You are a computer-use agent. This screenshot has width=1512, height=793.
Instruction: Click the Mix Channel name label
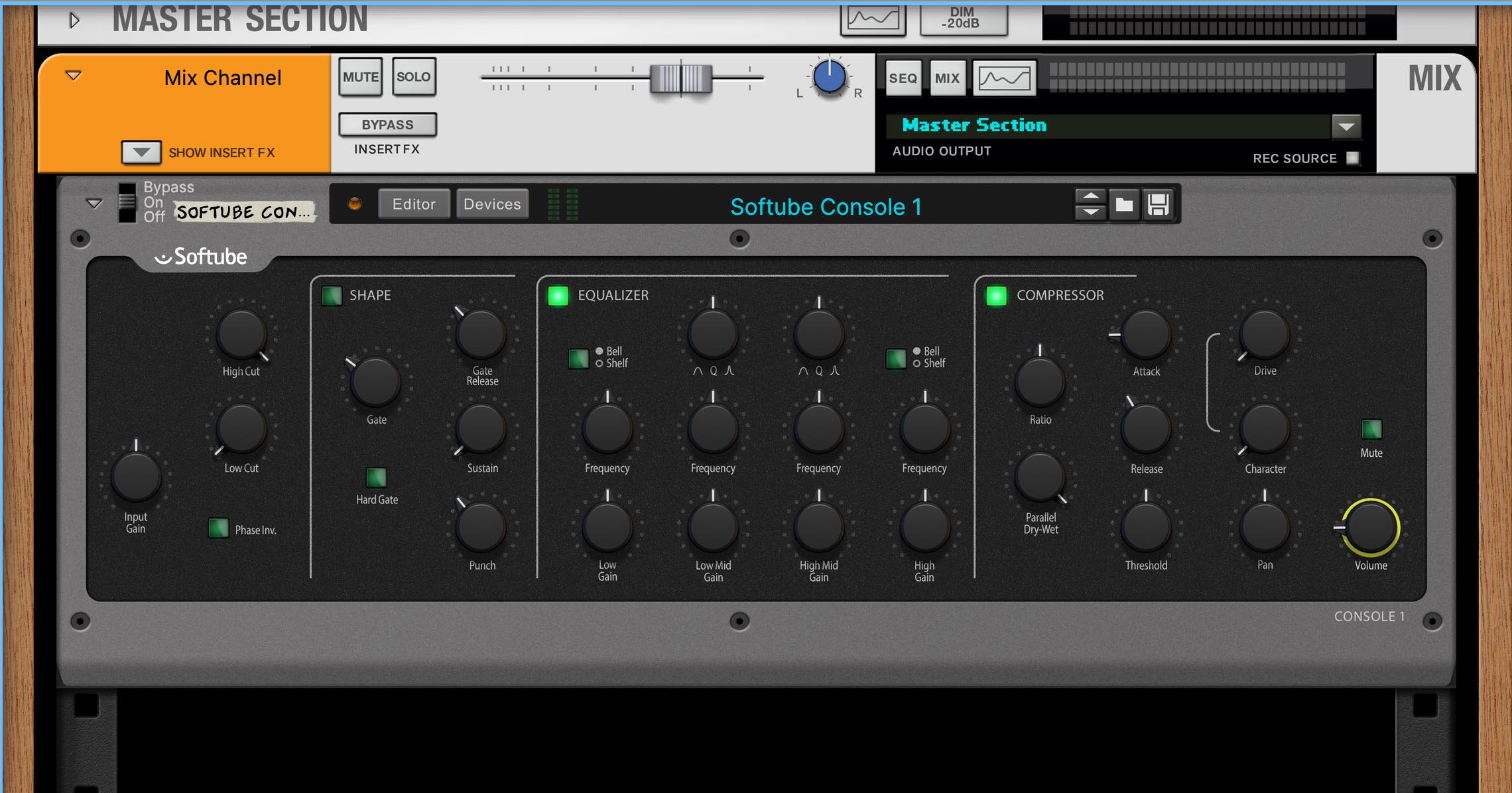(223, 78)
